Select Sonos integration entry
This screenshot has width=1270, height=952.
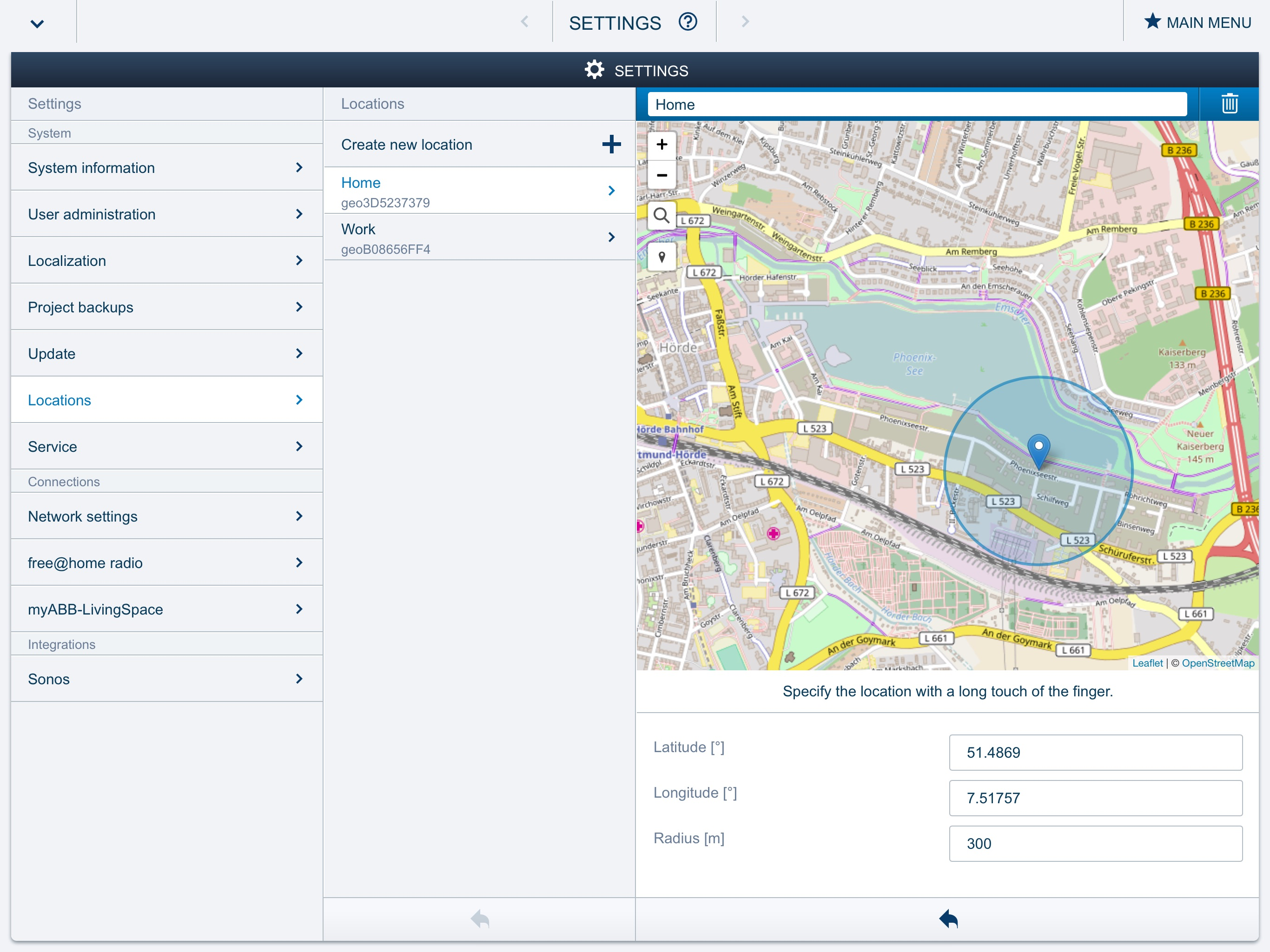coord(166,678)
